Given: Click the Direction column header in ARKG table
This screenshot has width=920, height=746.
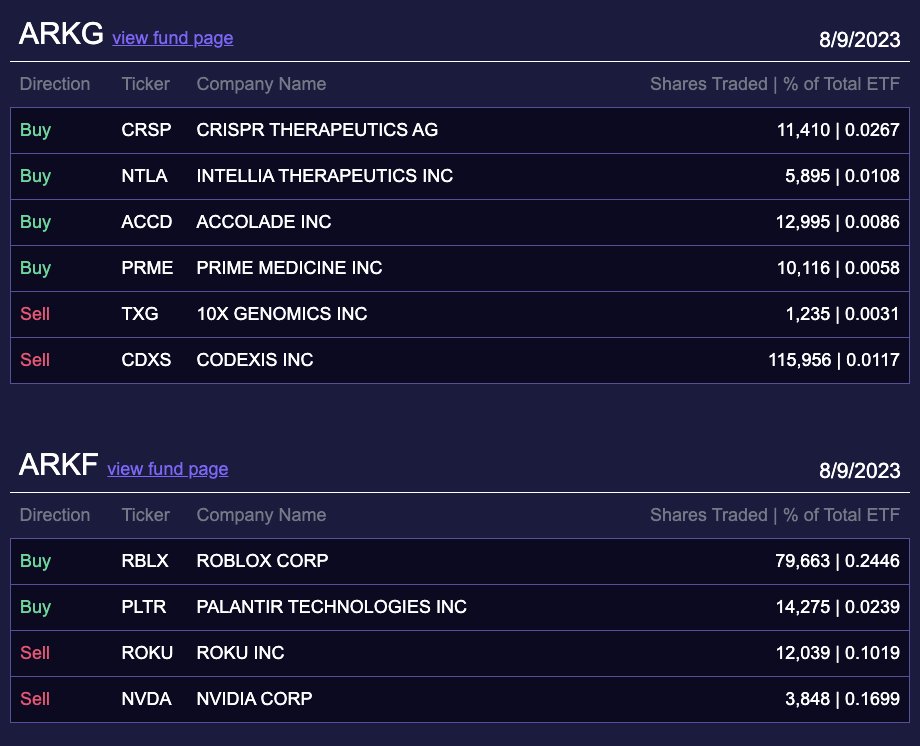Looking at the screenshot, I should click(x=55, y=84).
